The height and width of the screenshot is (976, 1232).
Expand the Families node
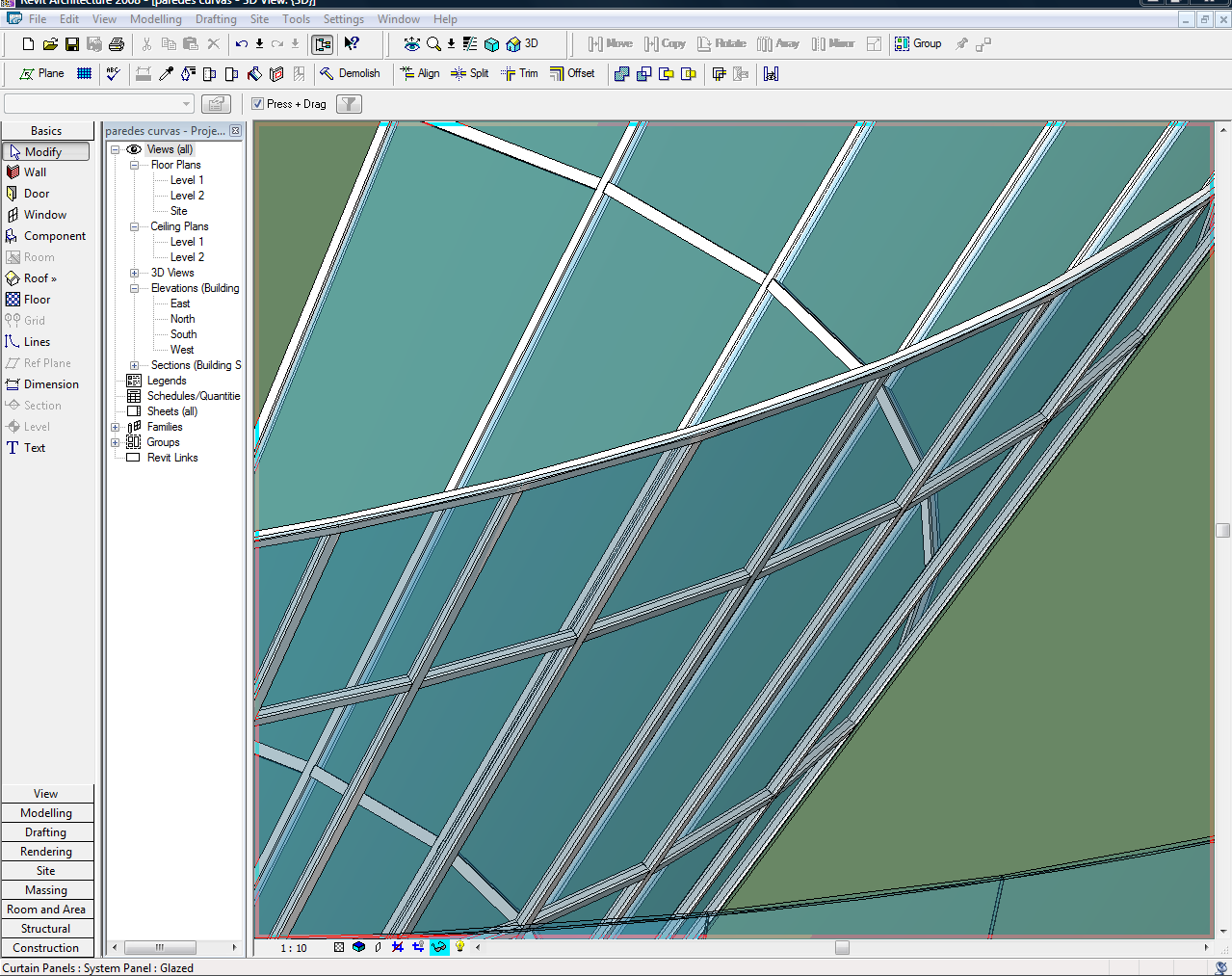point(116,427)
